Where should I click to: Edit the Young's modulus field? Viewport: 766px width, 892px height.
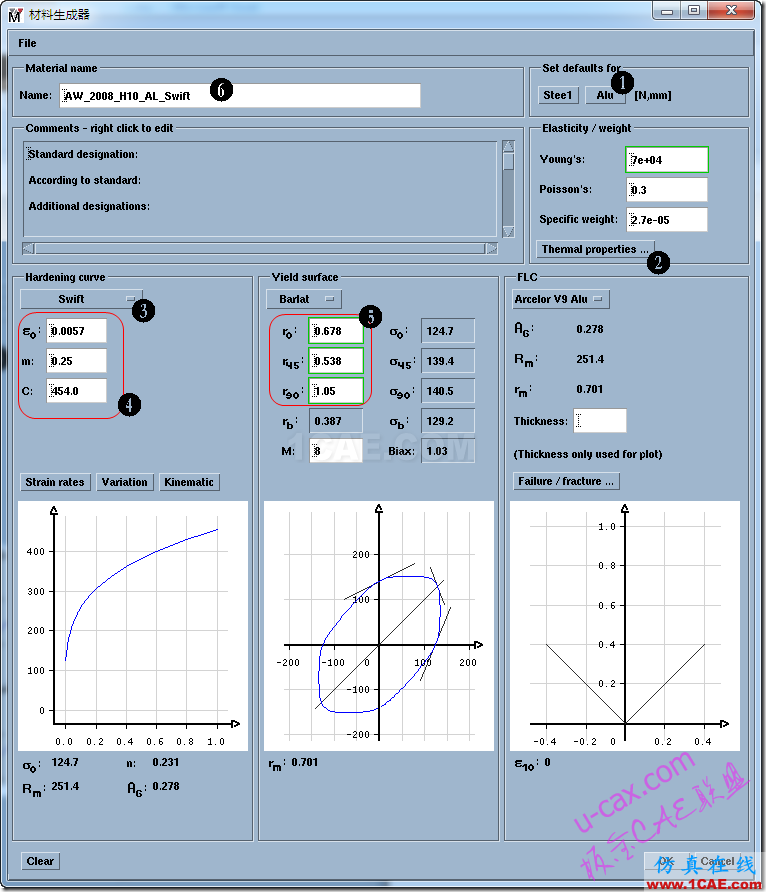[667, 160]
